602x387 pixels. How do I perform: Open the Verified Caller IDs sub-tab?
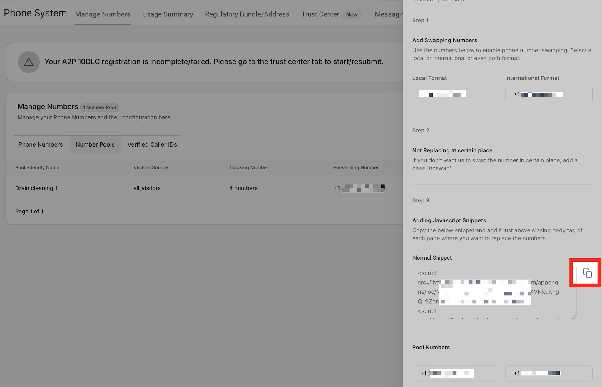pos(152,145)
